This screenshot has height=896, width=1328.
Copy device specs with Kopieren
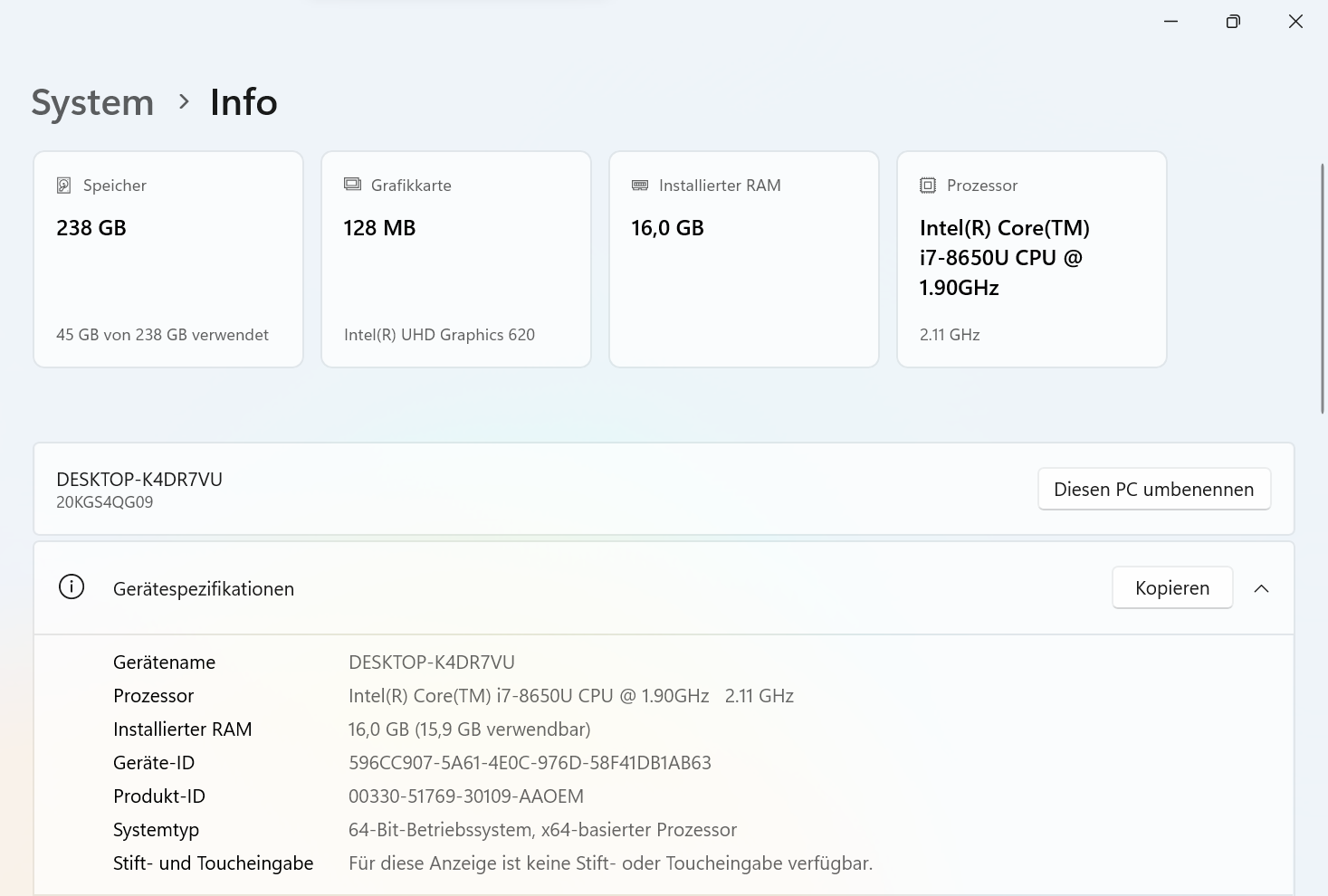(1172, 587)
